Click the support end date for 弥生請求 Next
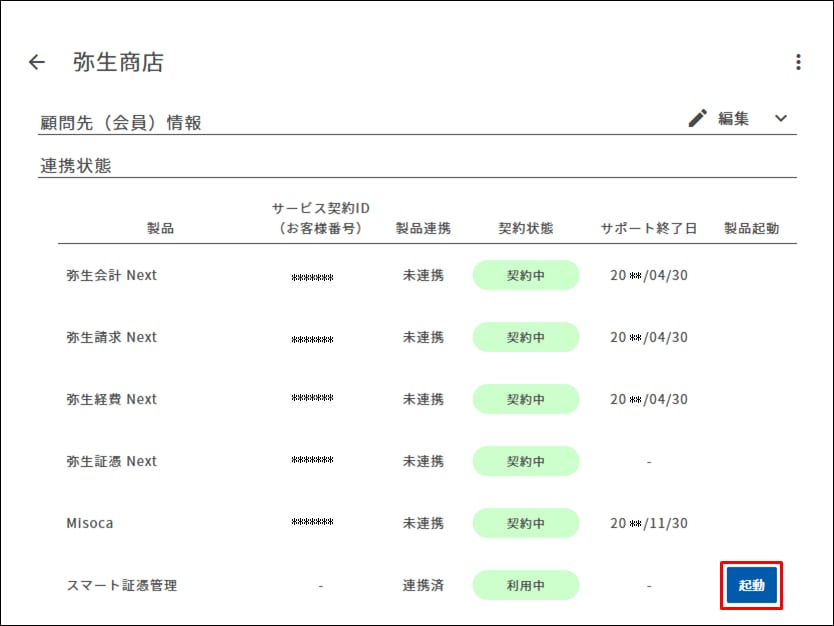The height and width of the screenshot is (626, 834). click(x=649, y=337)
